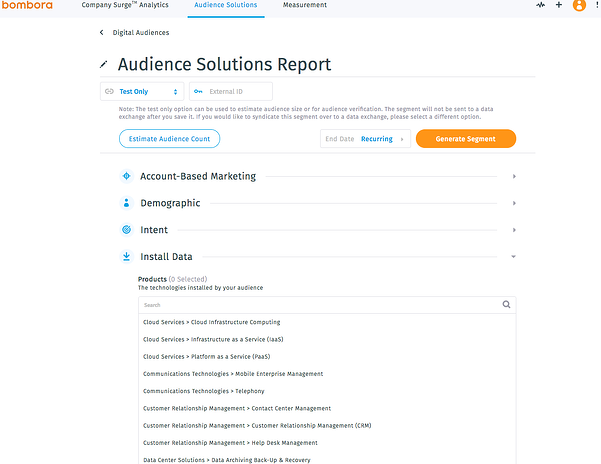Image resolution: width=601 pixels, height=464 pixels.
Task: Open the orange user profile avatar
Action: [579, 5]
